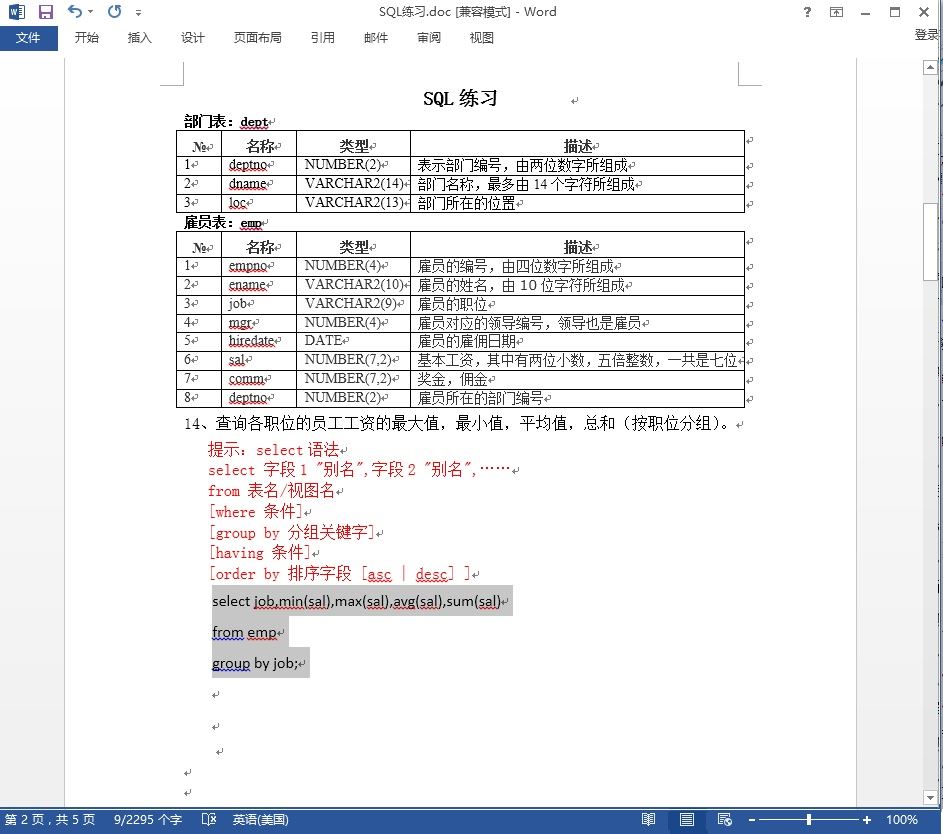Image resolution: width=943 pixels, height=834 pixels.
Task: Click the SQL 练习 document title
Action: 460,98
